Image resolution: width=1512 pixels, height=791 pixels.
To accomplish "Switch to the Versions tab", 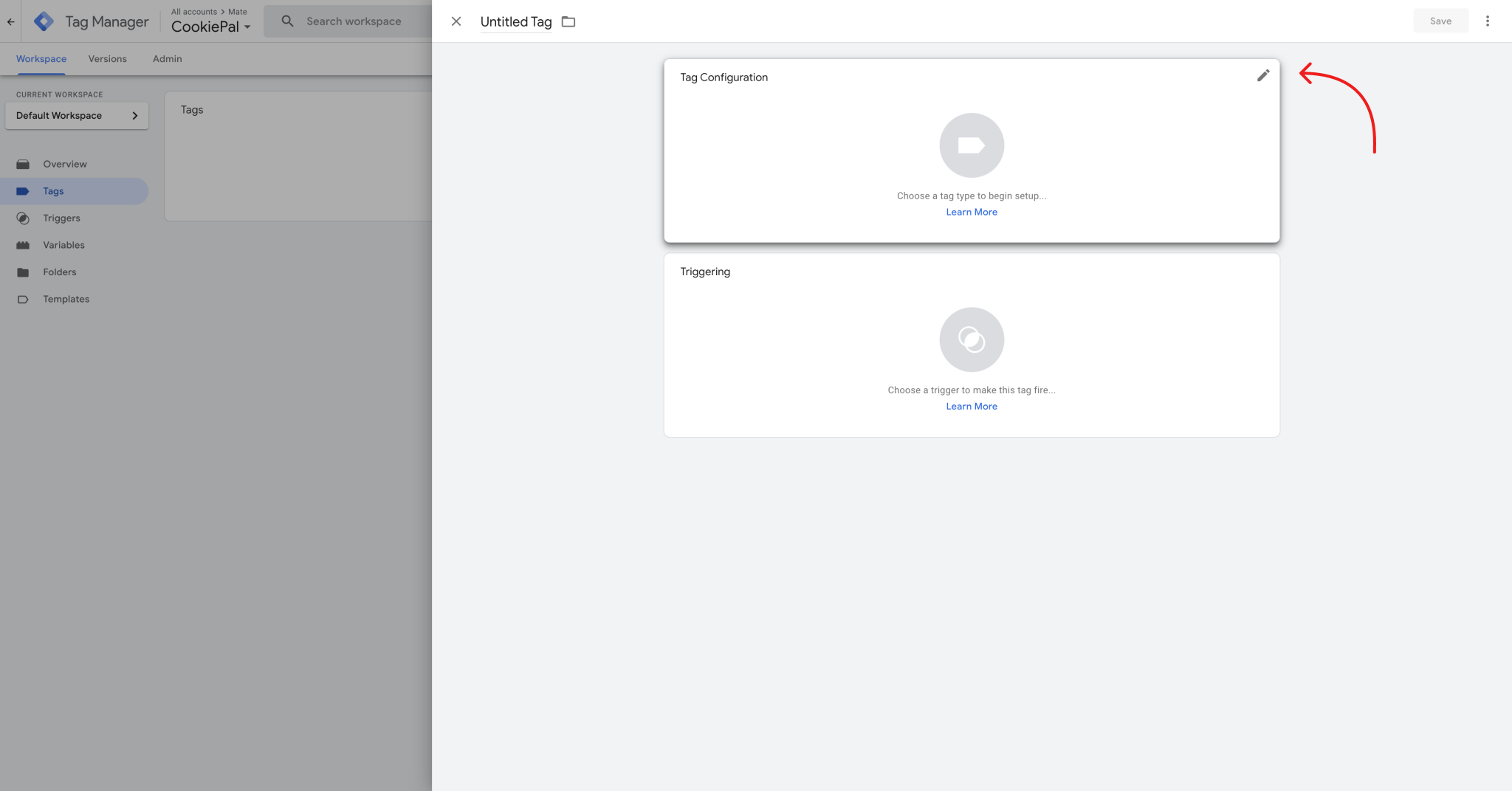I will 108,59.
